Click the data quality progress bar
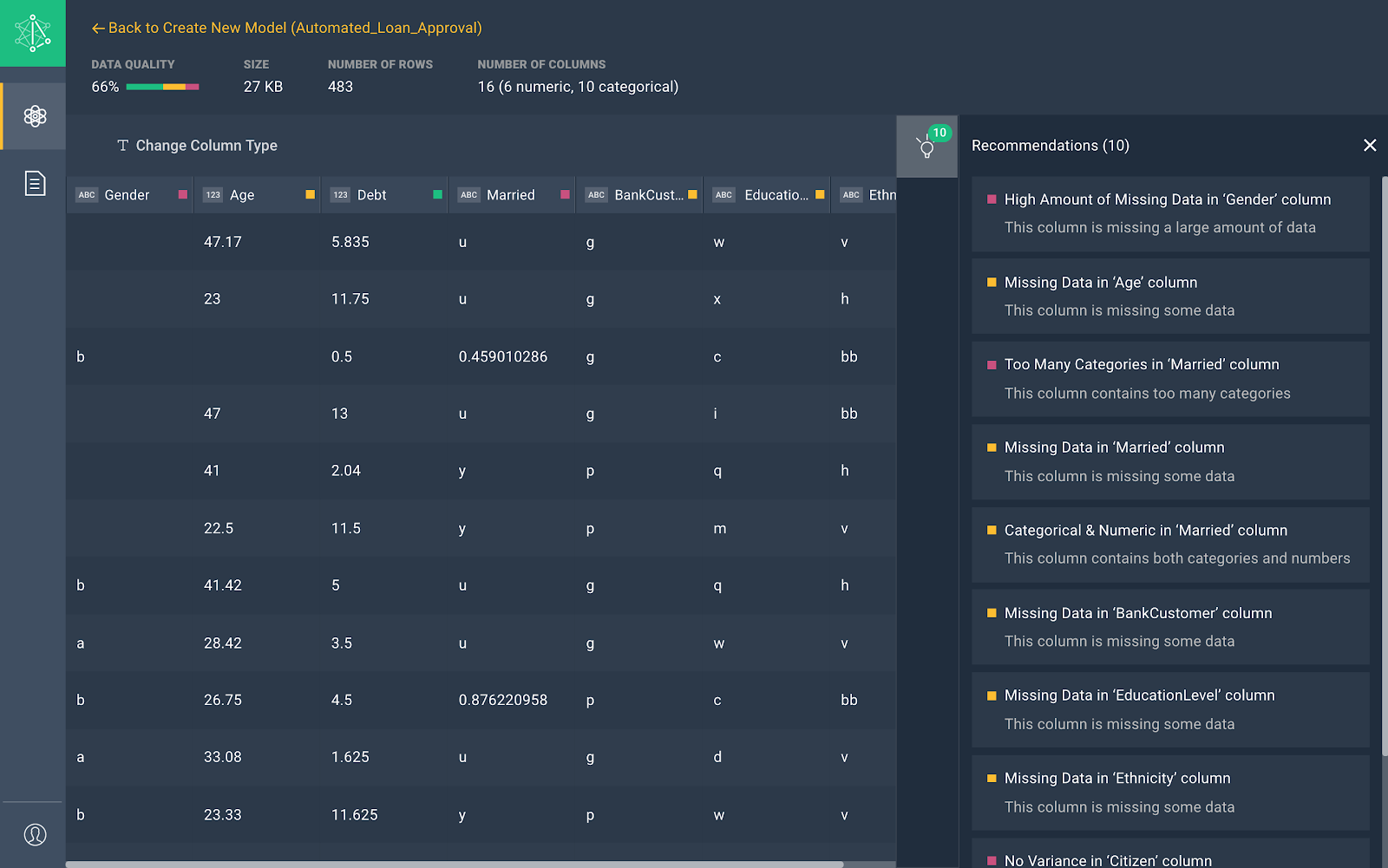The image size is (1388, 868). pyautogui.click(x=162, y=87)
